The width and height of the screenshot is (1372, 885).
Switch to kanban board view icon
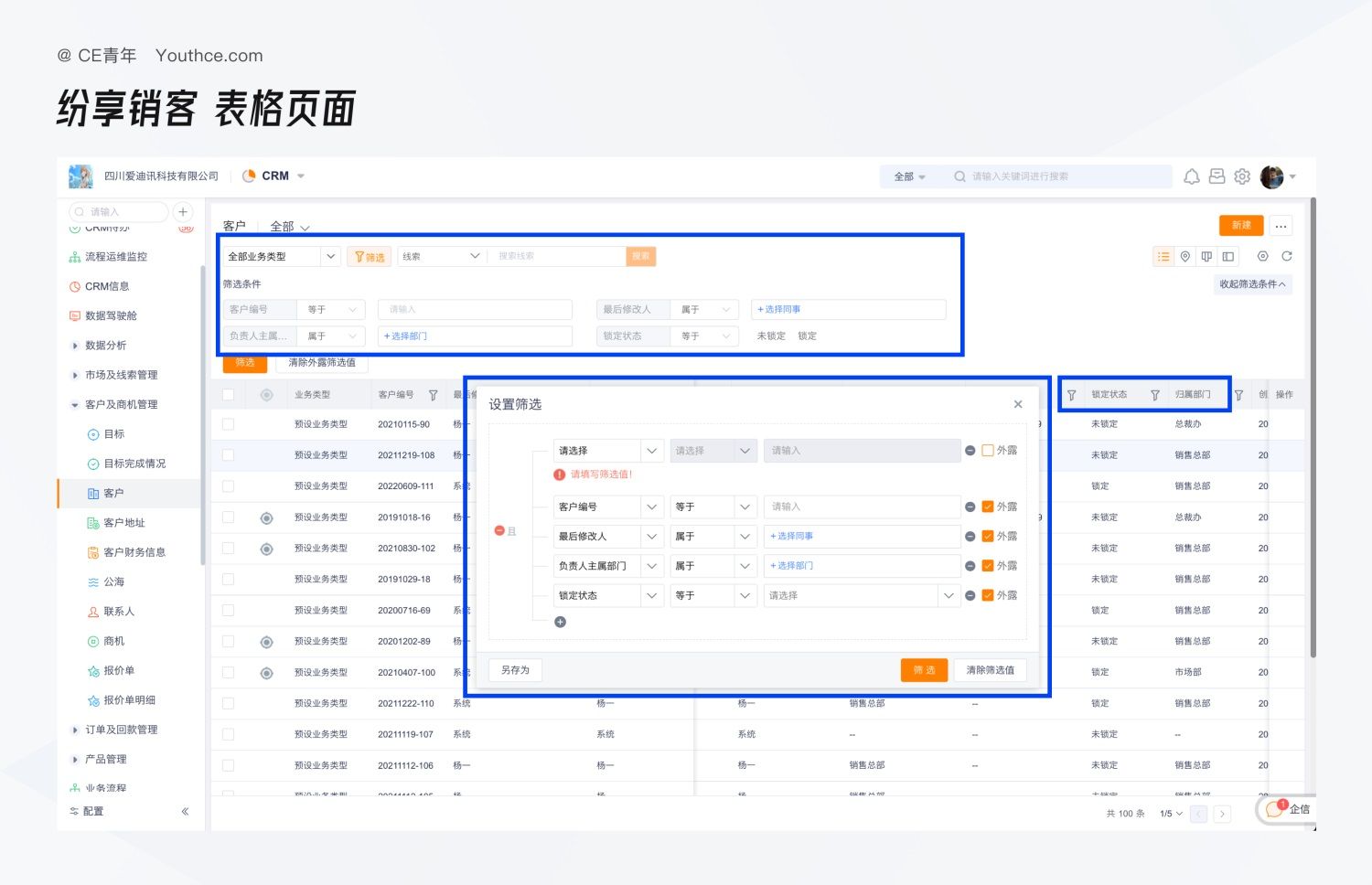click(1206, 257)
